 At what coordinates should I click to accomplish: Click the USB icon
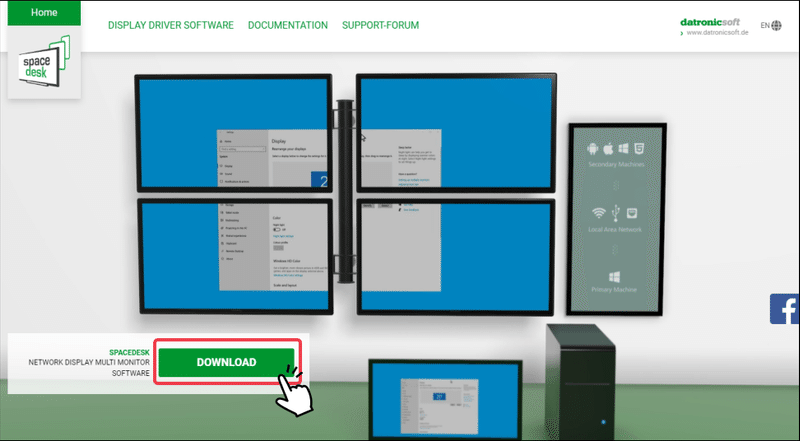pos(615,213)
